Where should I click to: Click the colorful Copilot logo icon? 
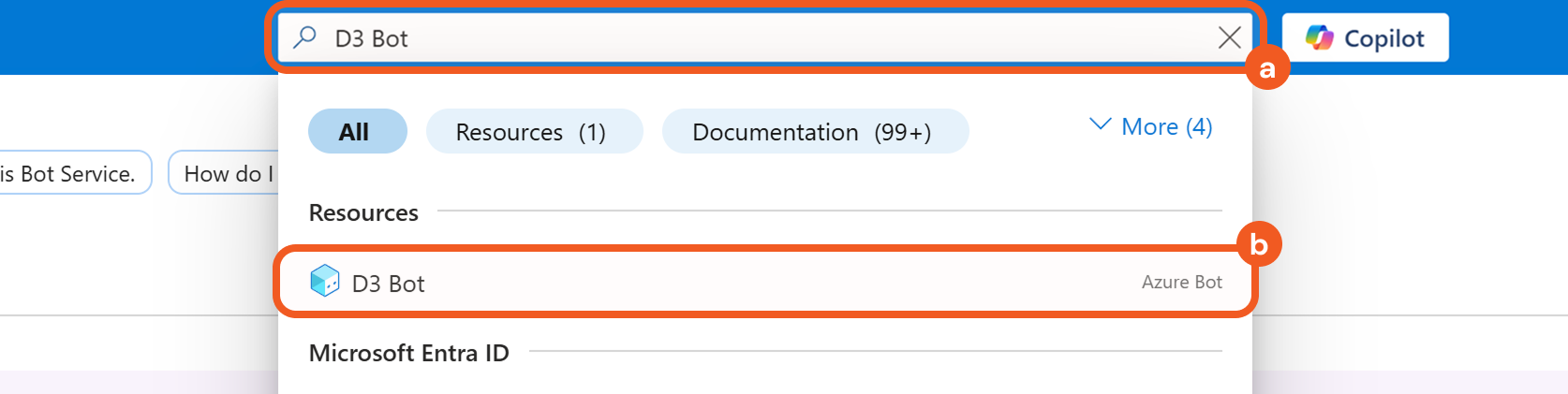tap(1320, 37)
